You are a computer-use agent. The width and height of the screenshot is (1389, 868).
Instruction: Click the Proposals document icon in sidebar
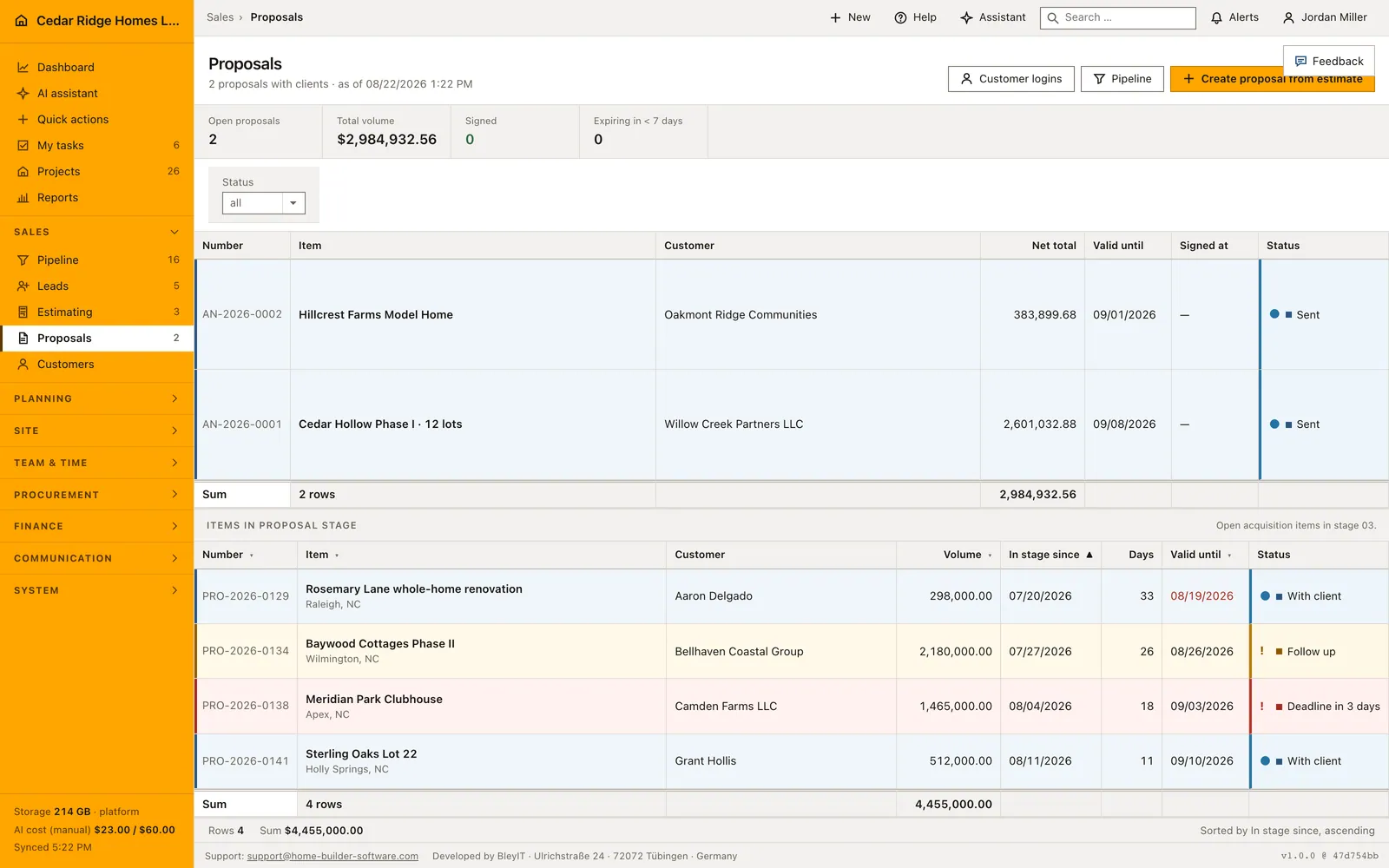[x=23, y=339]
